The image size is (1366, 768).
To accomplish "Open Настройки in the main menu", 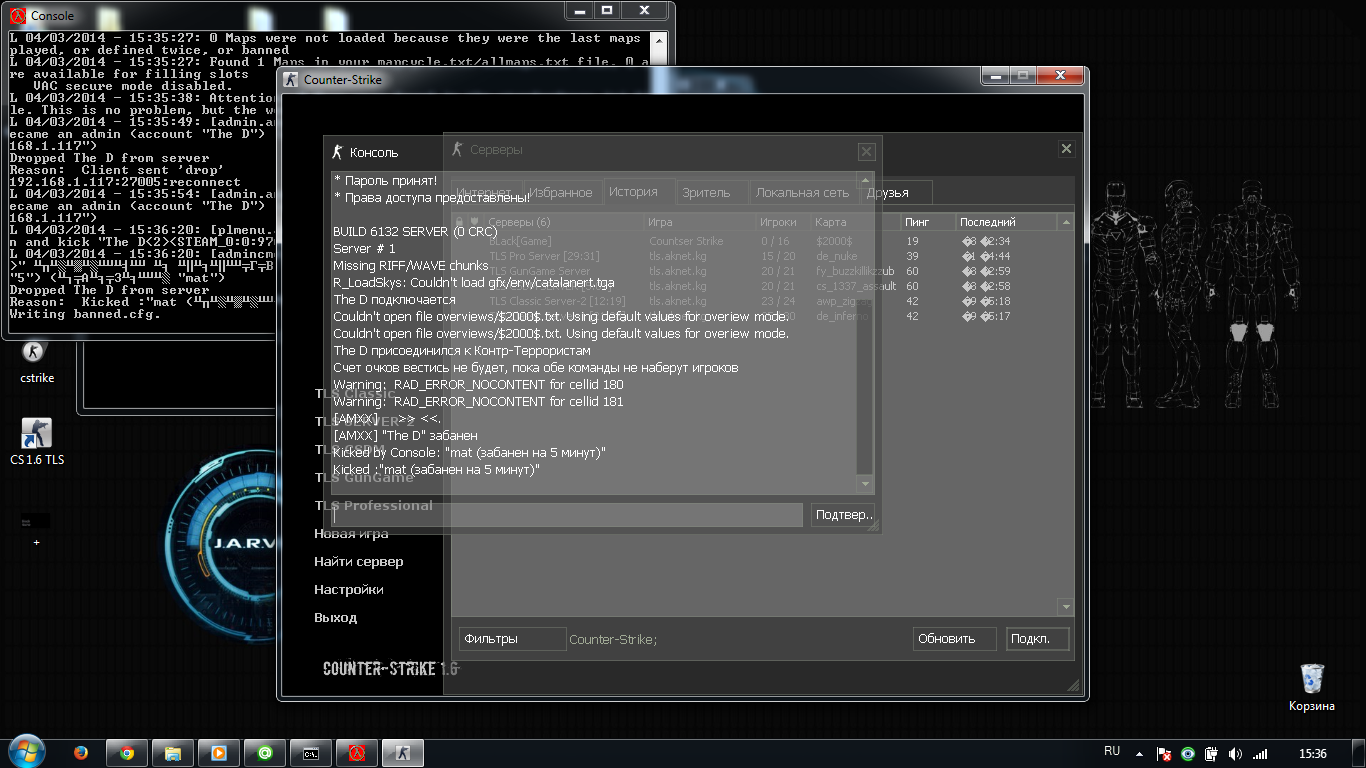I will tap(349, 590).
